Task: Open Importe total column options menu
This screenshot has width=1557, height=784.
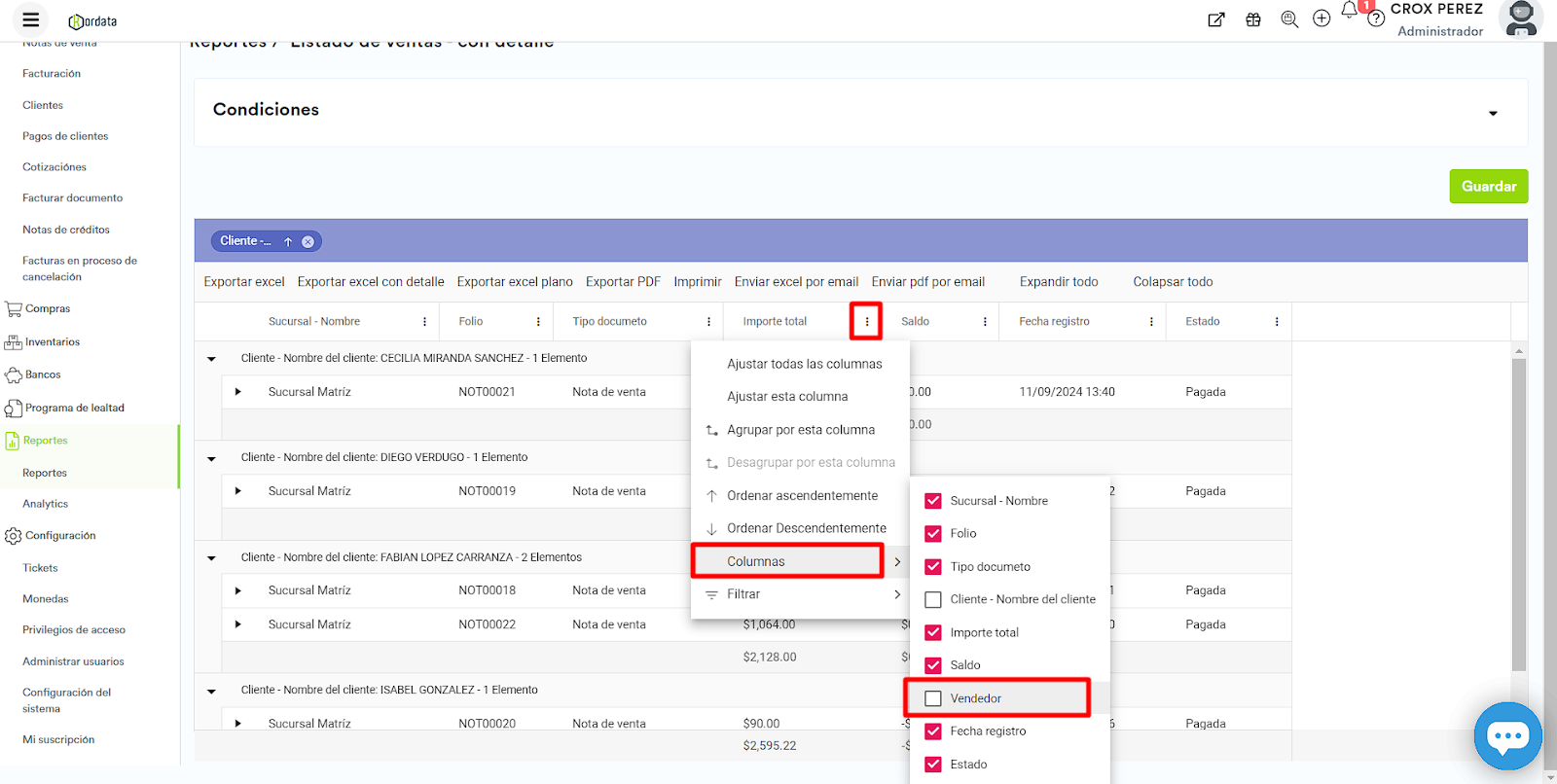Action: pos(866,322)
